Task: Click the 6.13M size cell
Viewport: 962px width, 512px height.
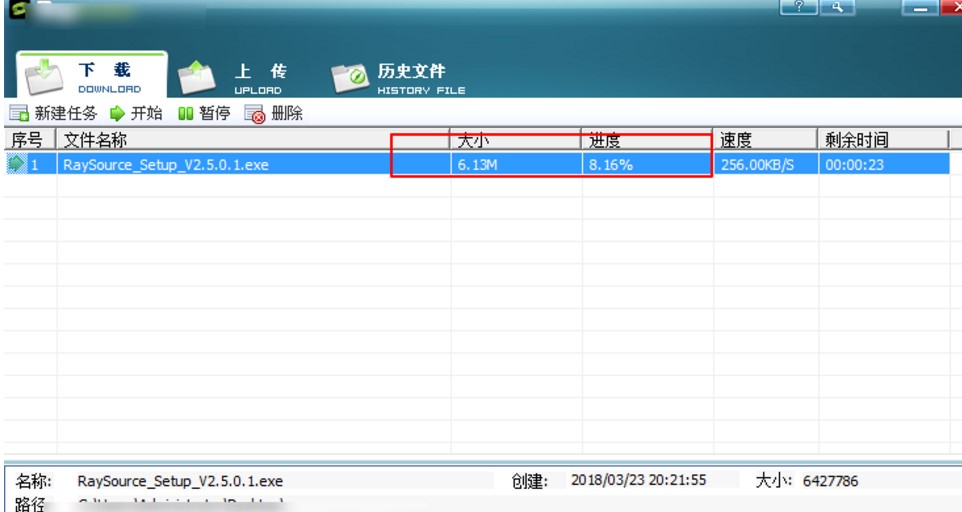Action: pyautogui.click(x=516, y=164)
